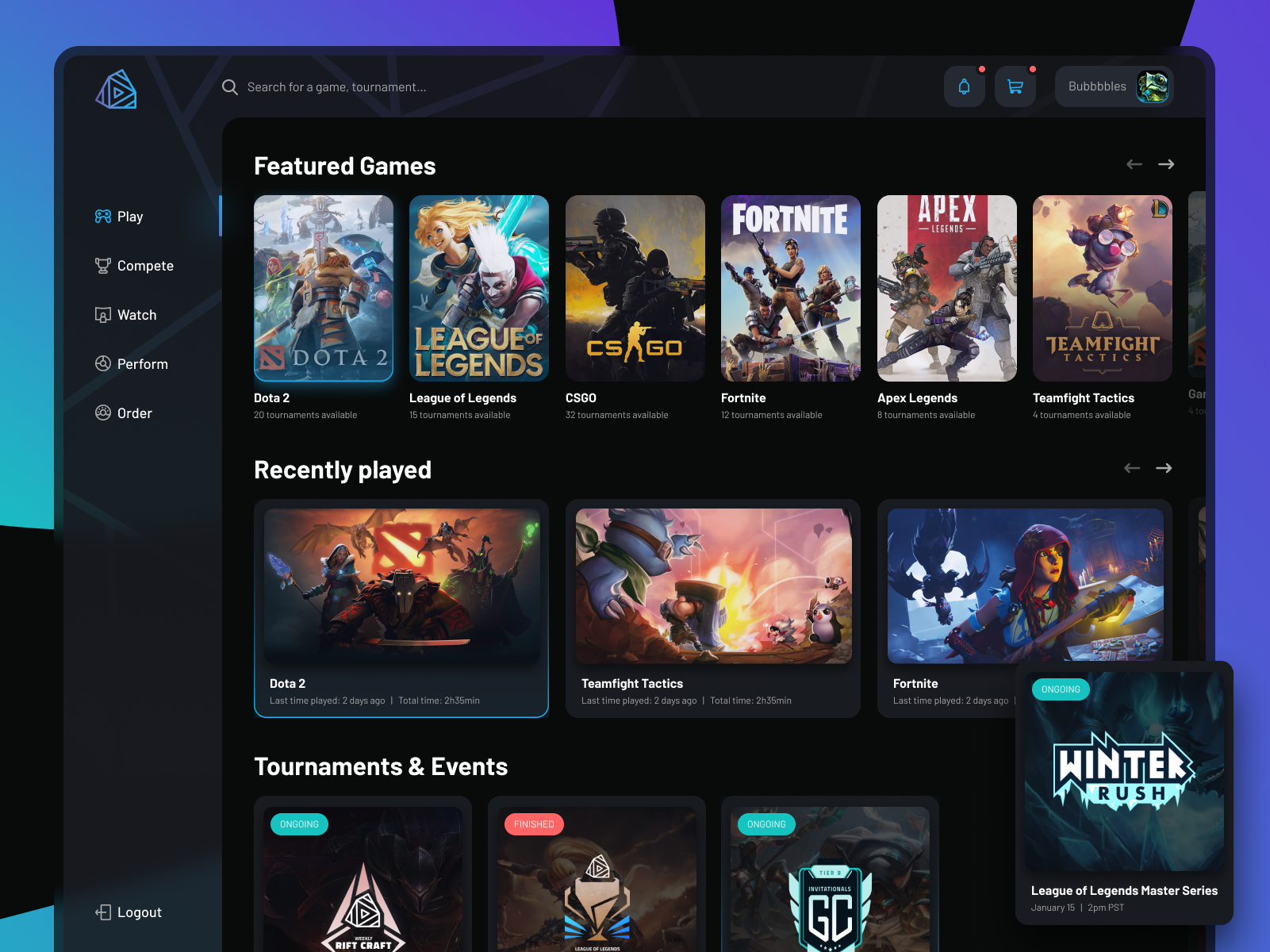Select the Apex Legends featured cover
This screenshot has height=952, width=1270.
point(947,288)
